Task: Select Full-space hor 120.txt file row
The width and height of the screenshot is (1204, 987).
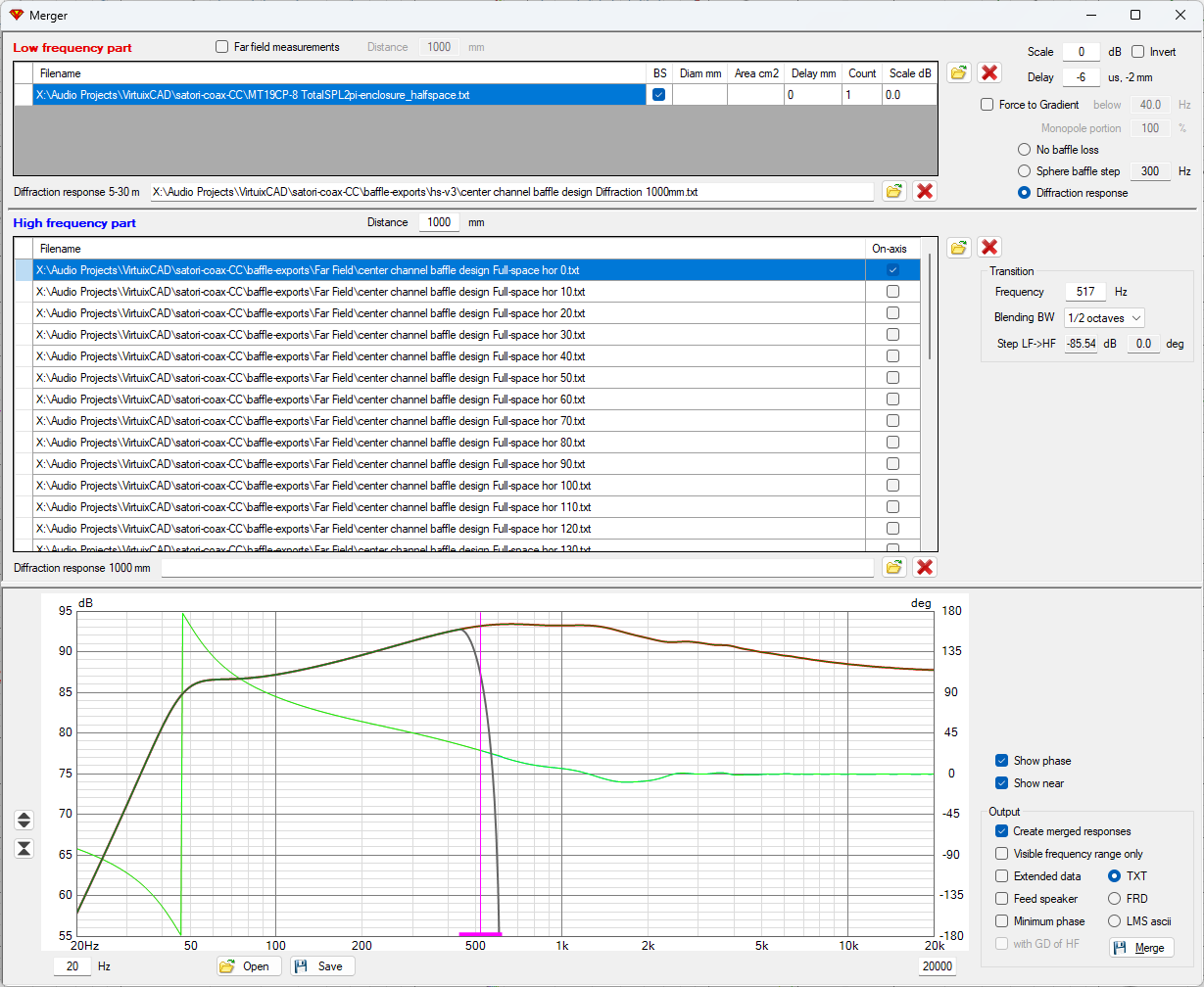Action: tap(449, 529)
